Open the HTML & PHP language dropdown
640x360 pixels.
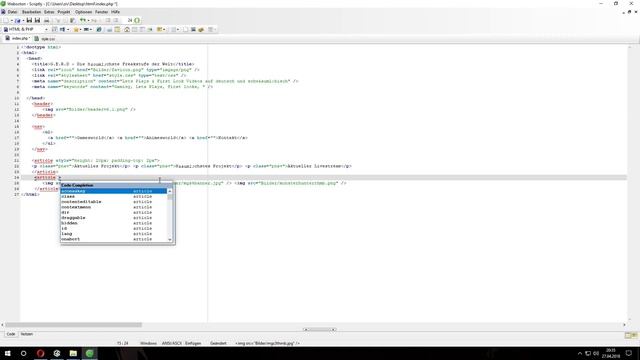[46, 30]
